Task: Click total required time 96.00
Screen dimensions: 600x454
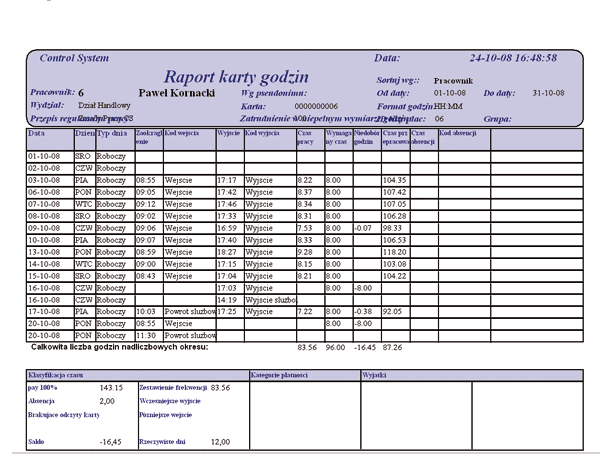Action: tap(335, 348)
